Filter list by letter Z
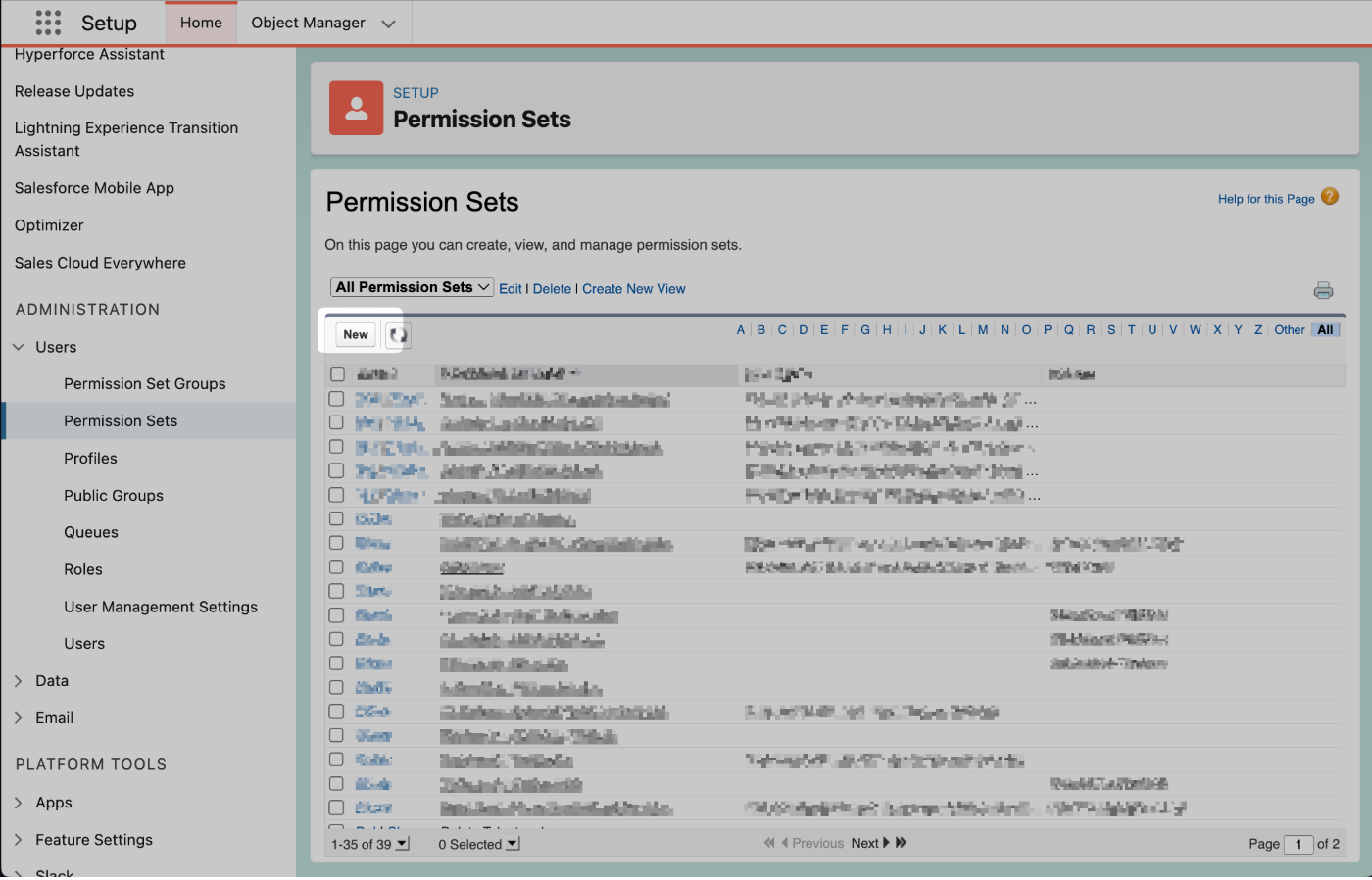The height and width of the screenshot is (880, 1372). pos(1258,330)
